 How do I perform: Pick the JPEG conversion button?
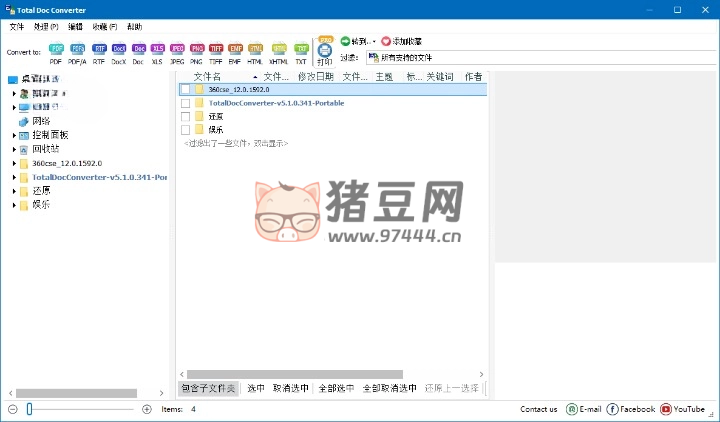177,50
